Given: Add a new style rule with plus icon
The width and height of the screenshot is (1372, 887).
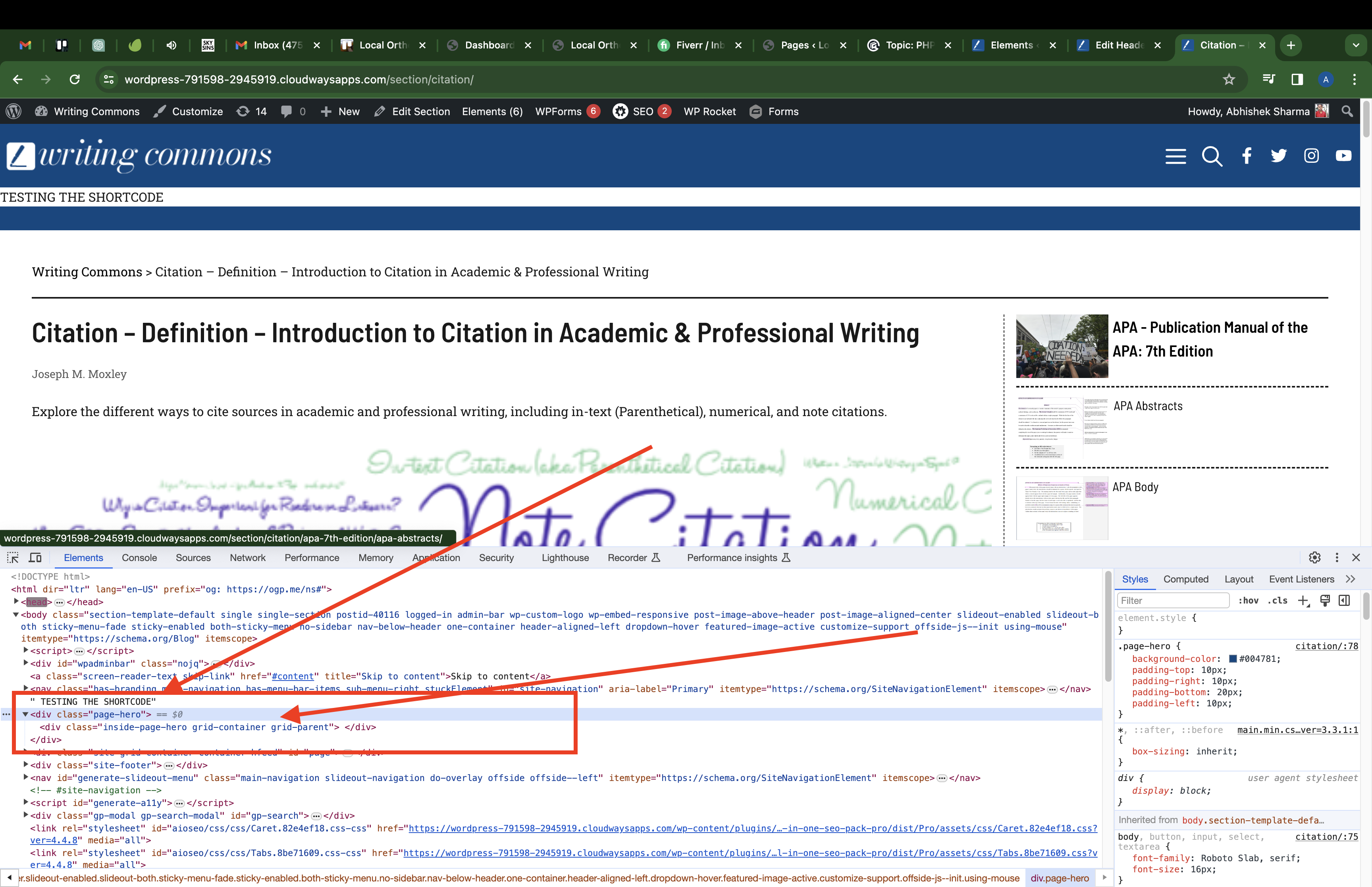Looking at the screenshot, I should pos(1303,600).
